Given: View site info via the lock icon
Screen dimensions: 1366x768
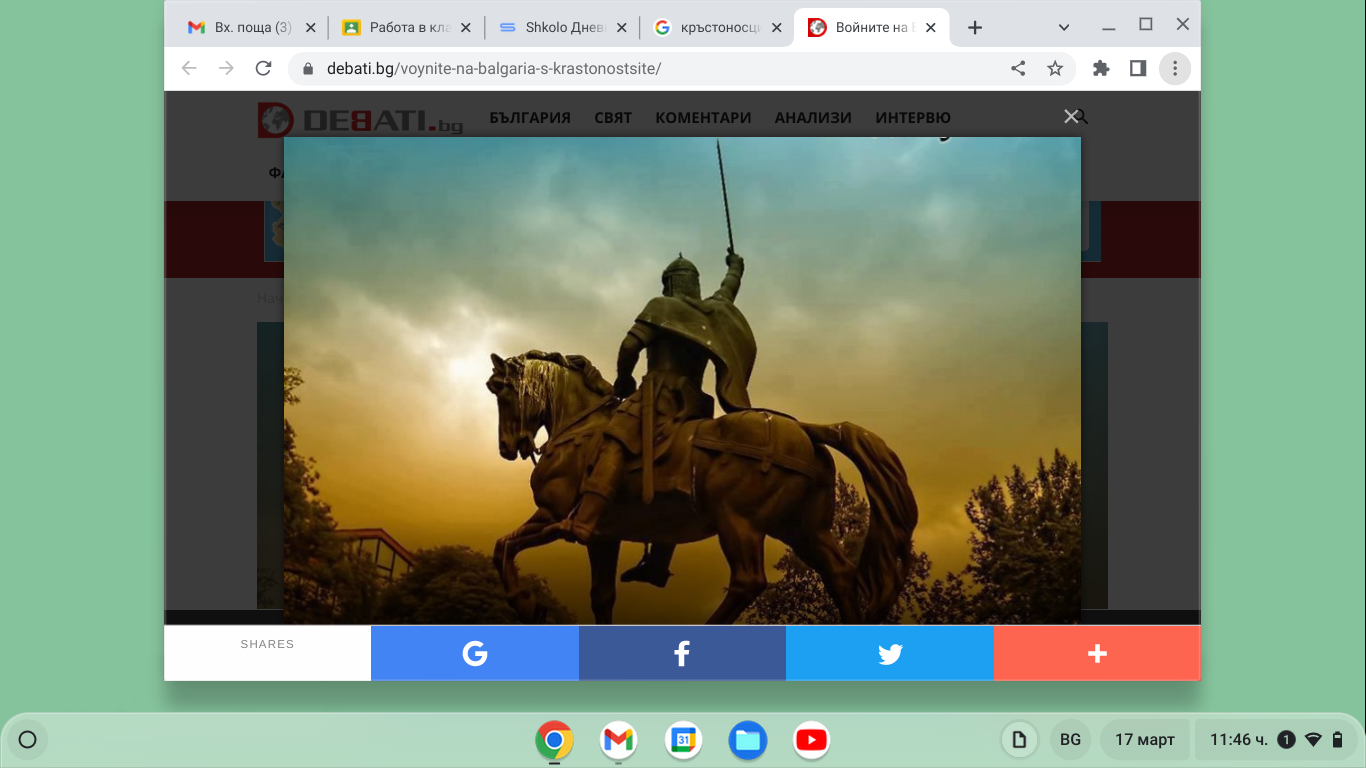Looking at the screenshot, I should 308,69.
